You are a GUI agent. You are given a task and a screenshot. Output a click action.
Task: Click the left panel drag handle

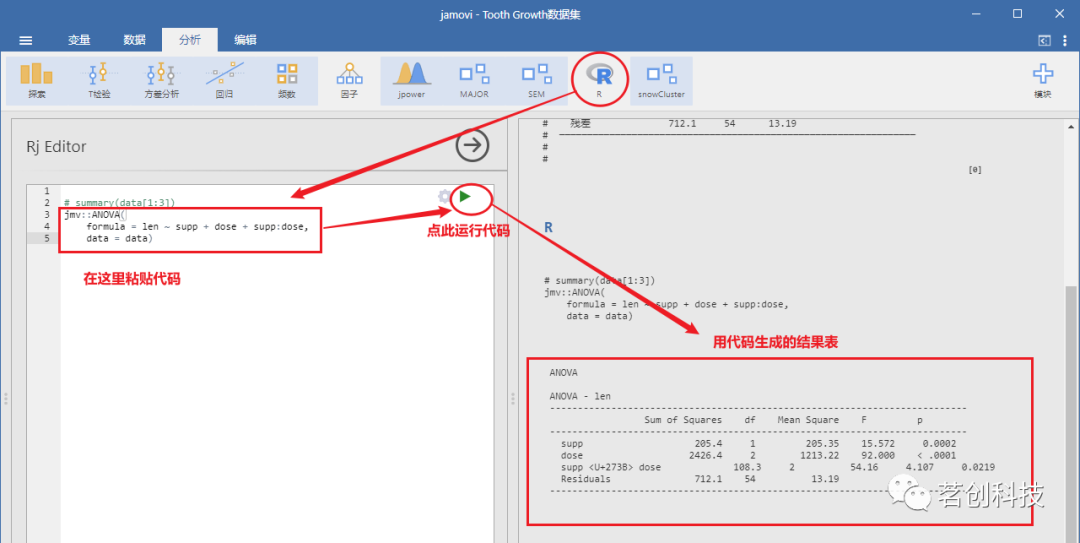(6, 398)
